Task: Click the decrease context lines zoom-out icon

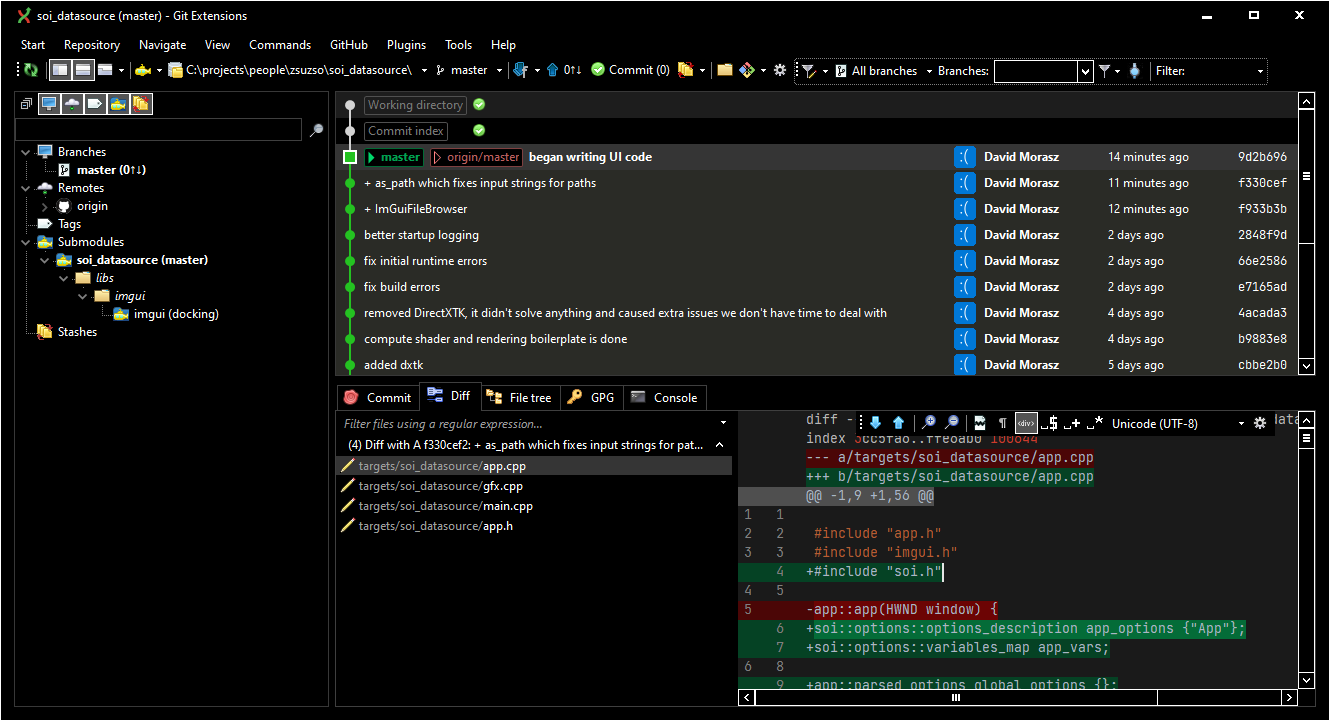Action: 952,423
